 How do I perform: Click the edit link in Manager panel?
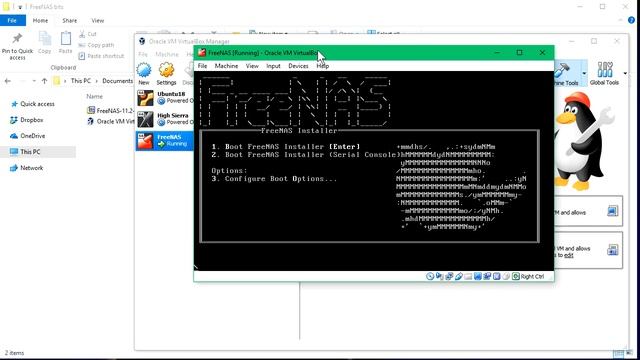click(569, 255)
